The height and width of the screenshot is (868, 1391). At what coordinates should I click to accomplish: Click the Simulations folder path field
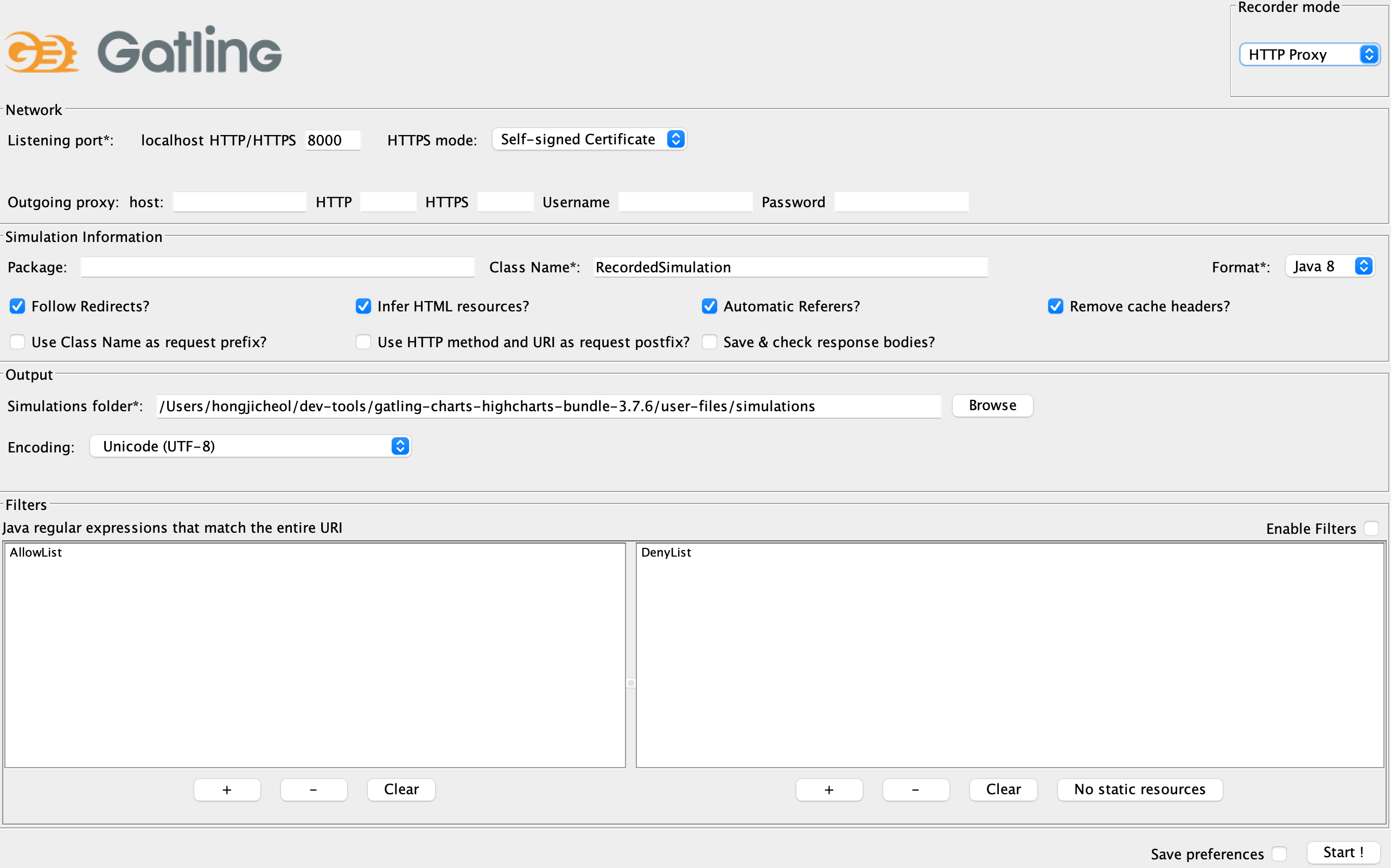[x=549, y=406]
